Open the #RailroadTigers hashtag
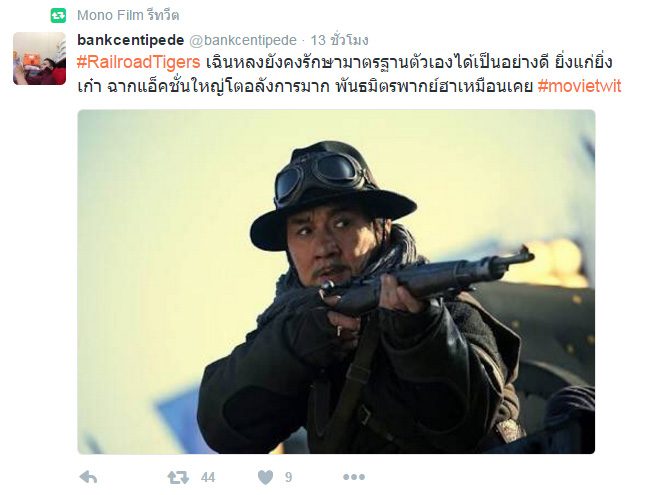 coord(138,62)
